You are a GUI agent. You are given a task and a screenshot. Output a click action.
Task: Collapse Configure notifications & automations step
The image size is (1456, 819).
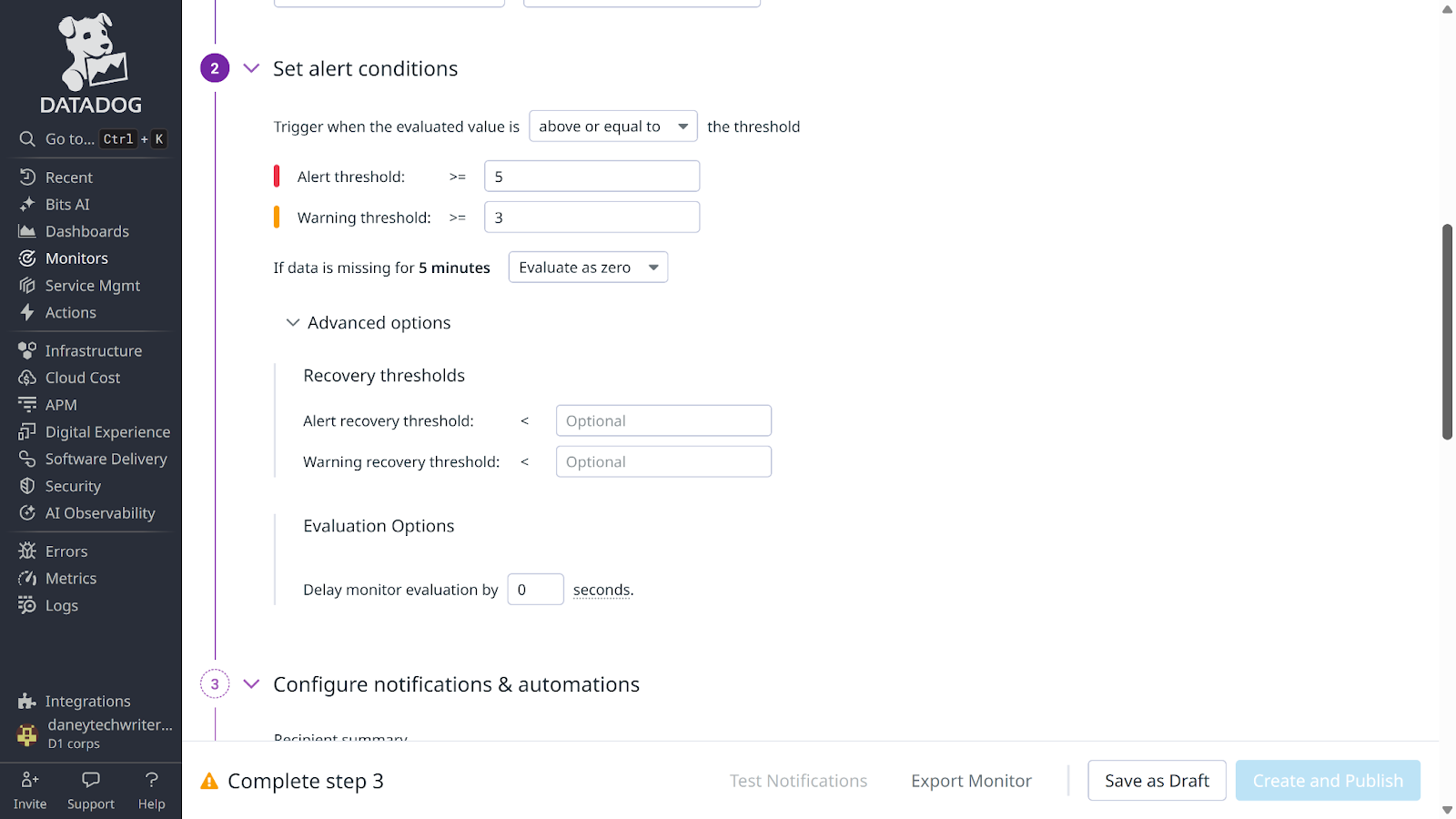(252, 684)
